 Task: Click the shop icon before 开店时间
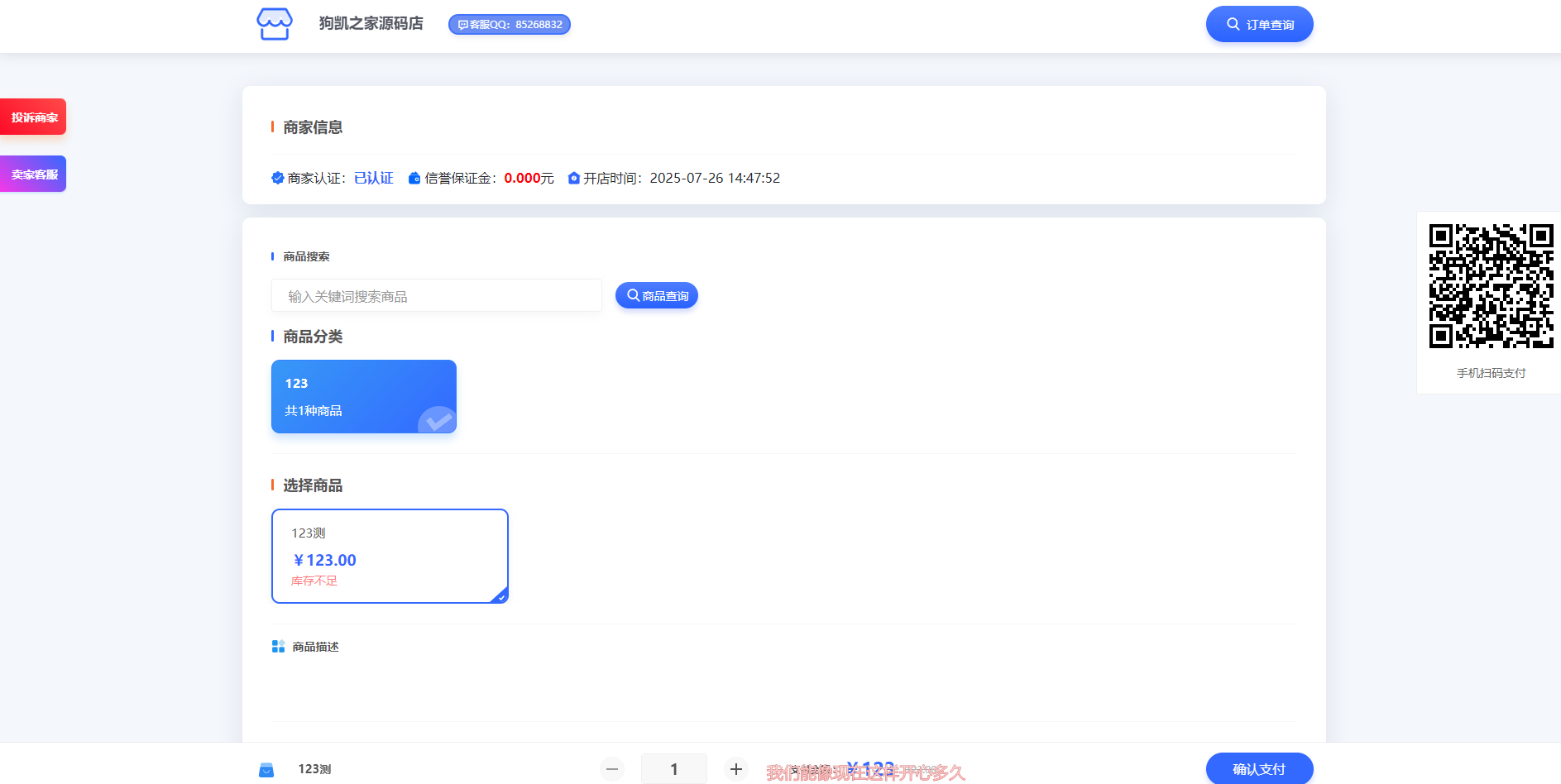point(573,178)
